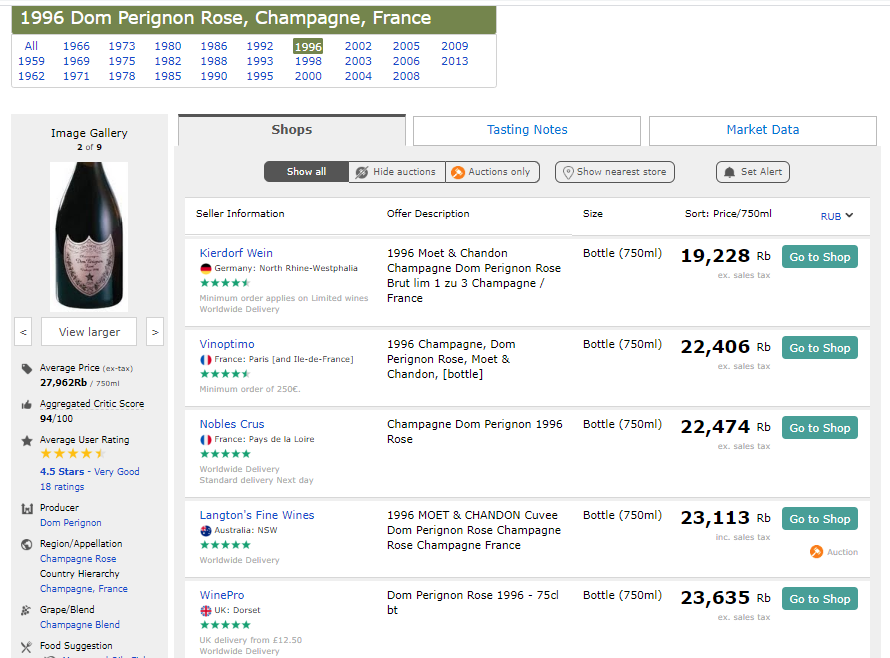Click the Aggregated Critic Score label

tap(92, 404)
